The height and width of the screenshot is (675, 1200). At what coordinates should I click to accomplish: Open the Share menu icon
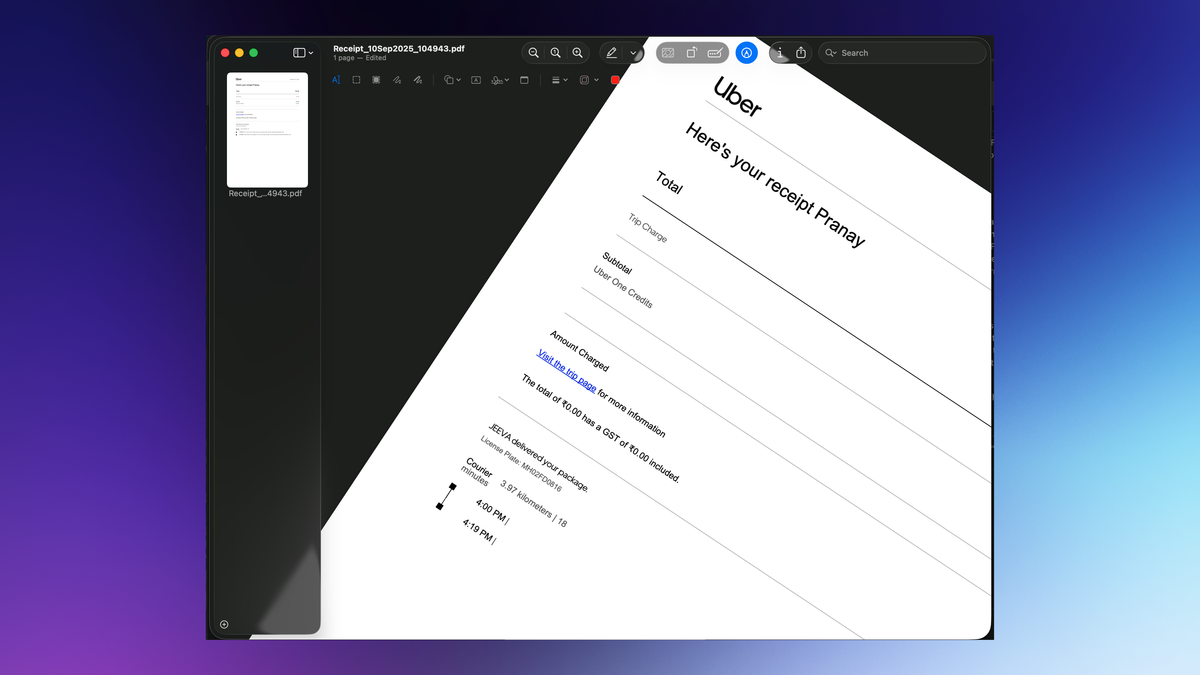coord(801,53)
